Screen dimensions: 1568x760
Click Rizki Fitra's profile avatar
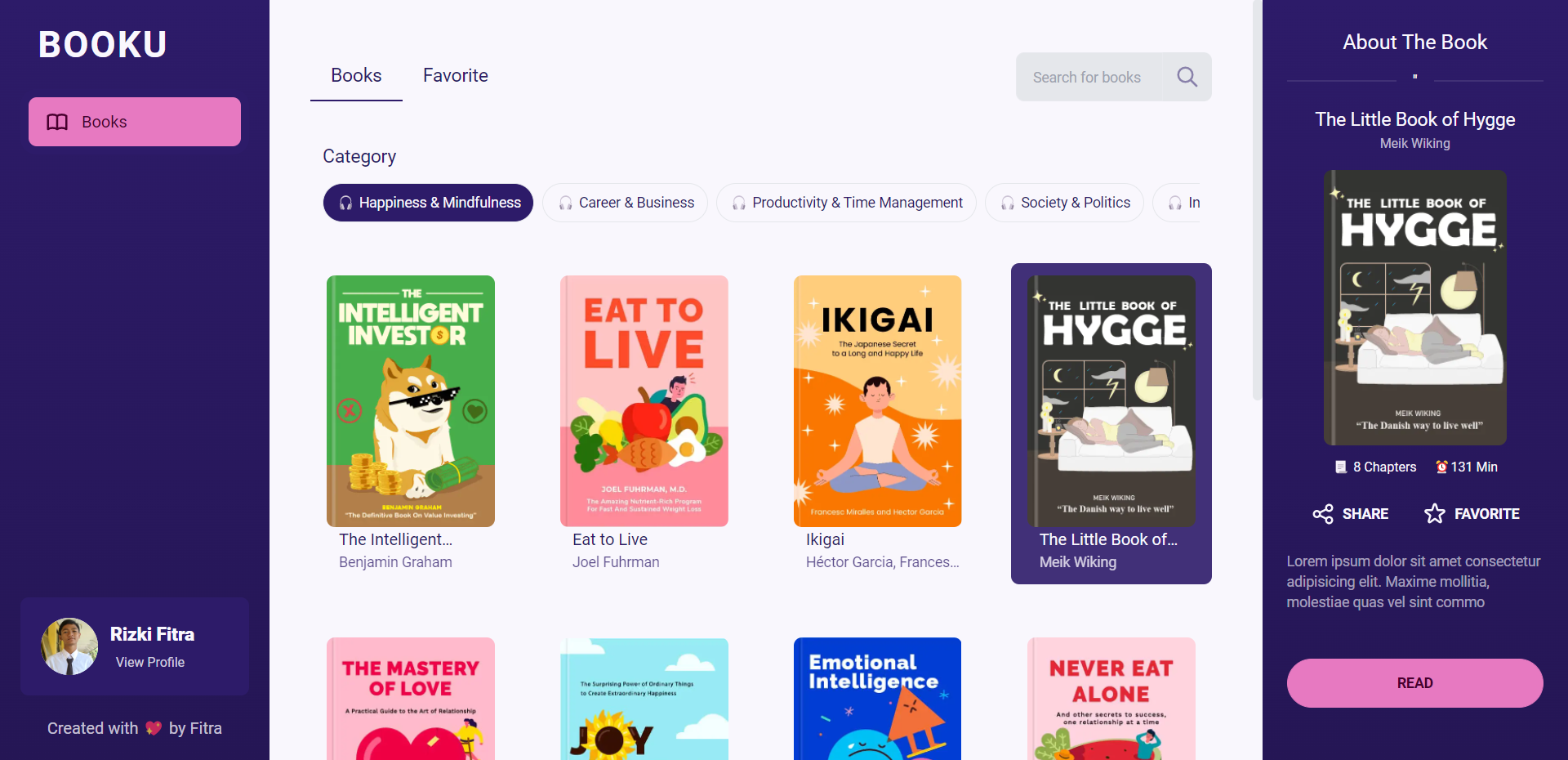point(69,646)
